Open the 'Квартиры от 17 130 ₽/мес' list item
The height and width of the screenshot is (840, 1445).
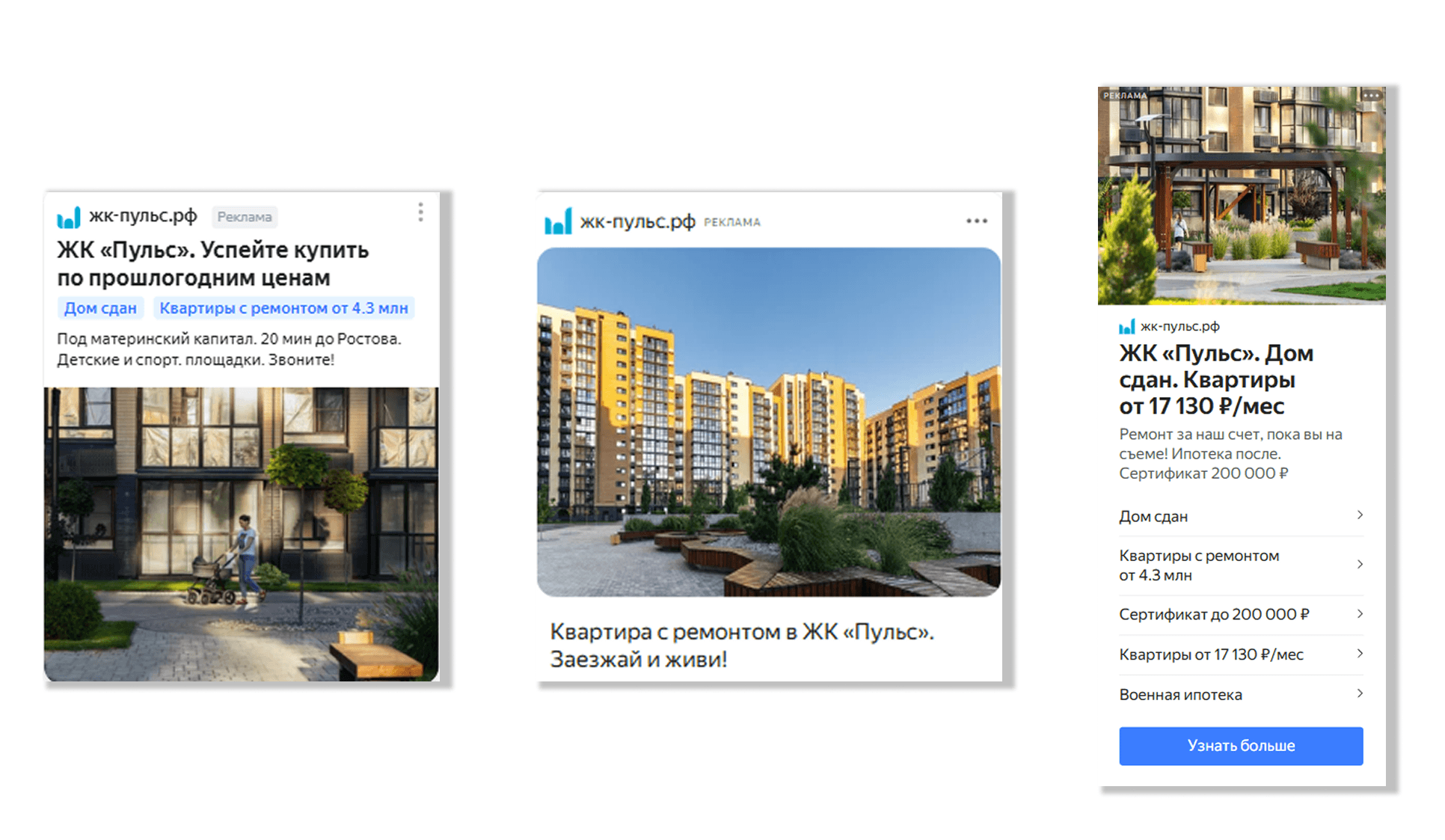tap(1241, 654)
